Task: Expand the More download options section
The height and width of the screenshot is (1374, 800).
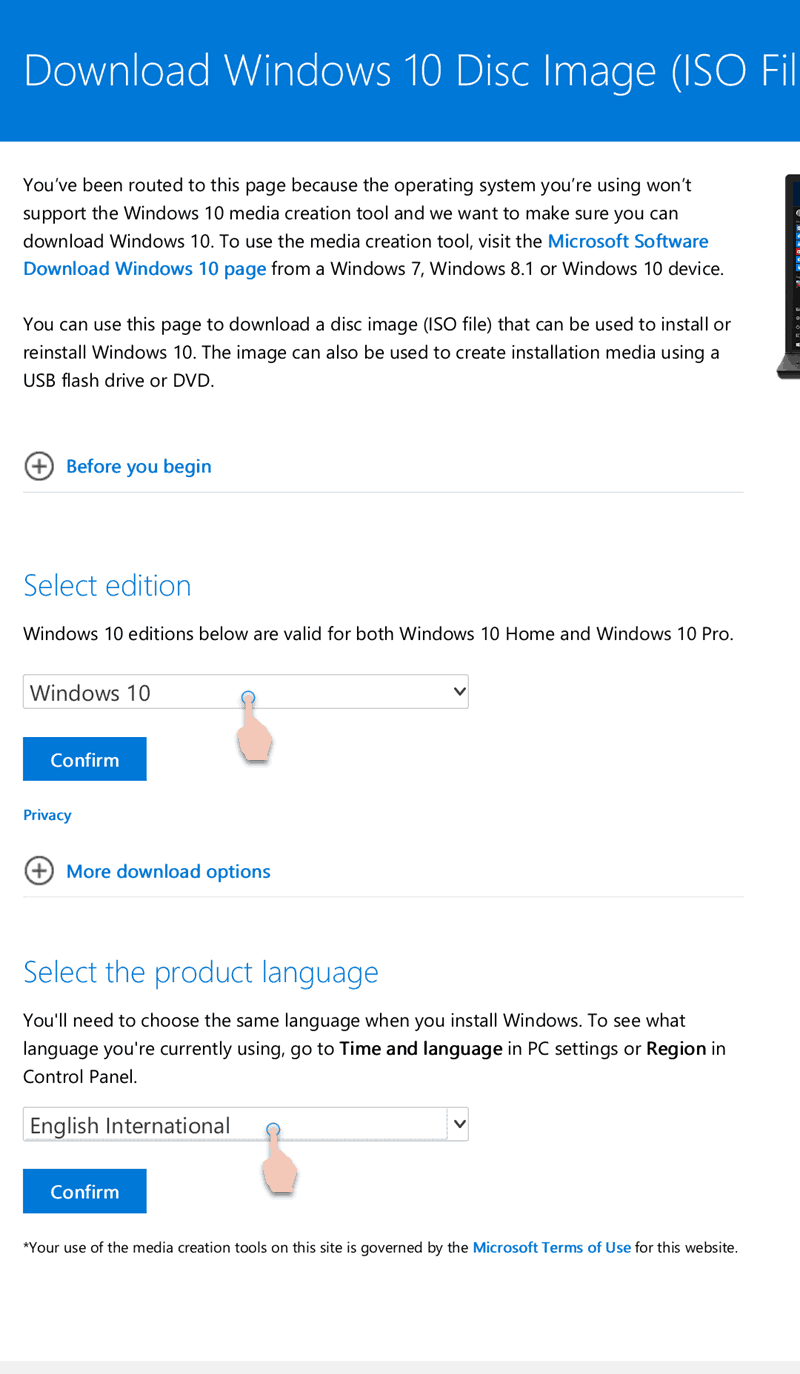Action: pos(168,871)
